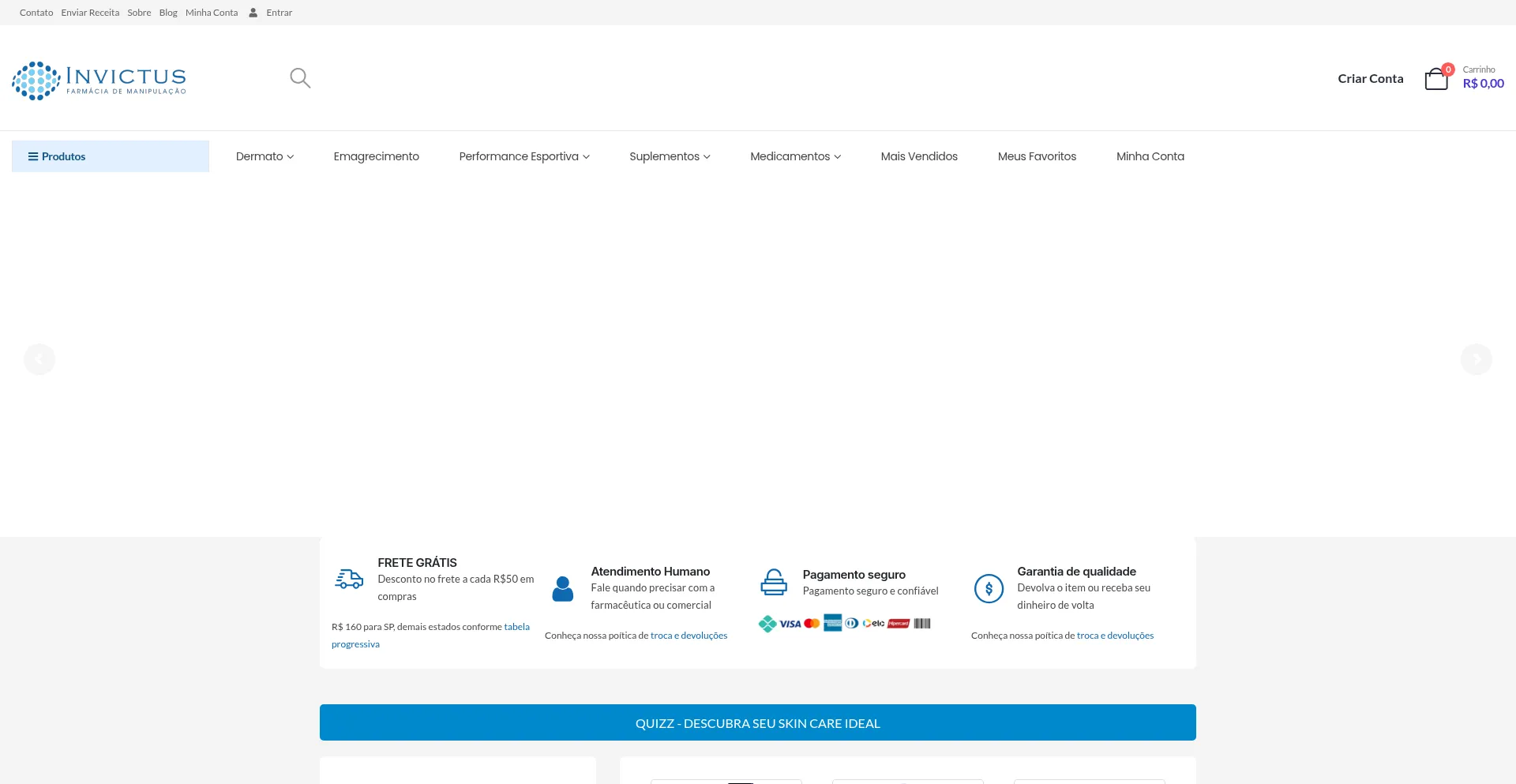Click the free shipping truck icon
The width and height of the screenshot is (1516, 784).
point(349,580)
